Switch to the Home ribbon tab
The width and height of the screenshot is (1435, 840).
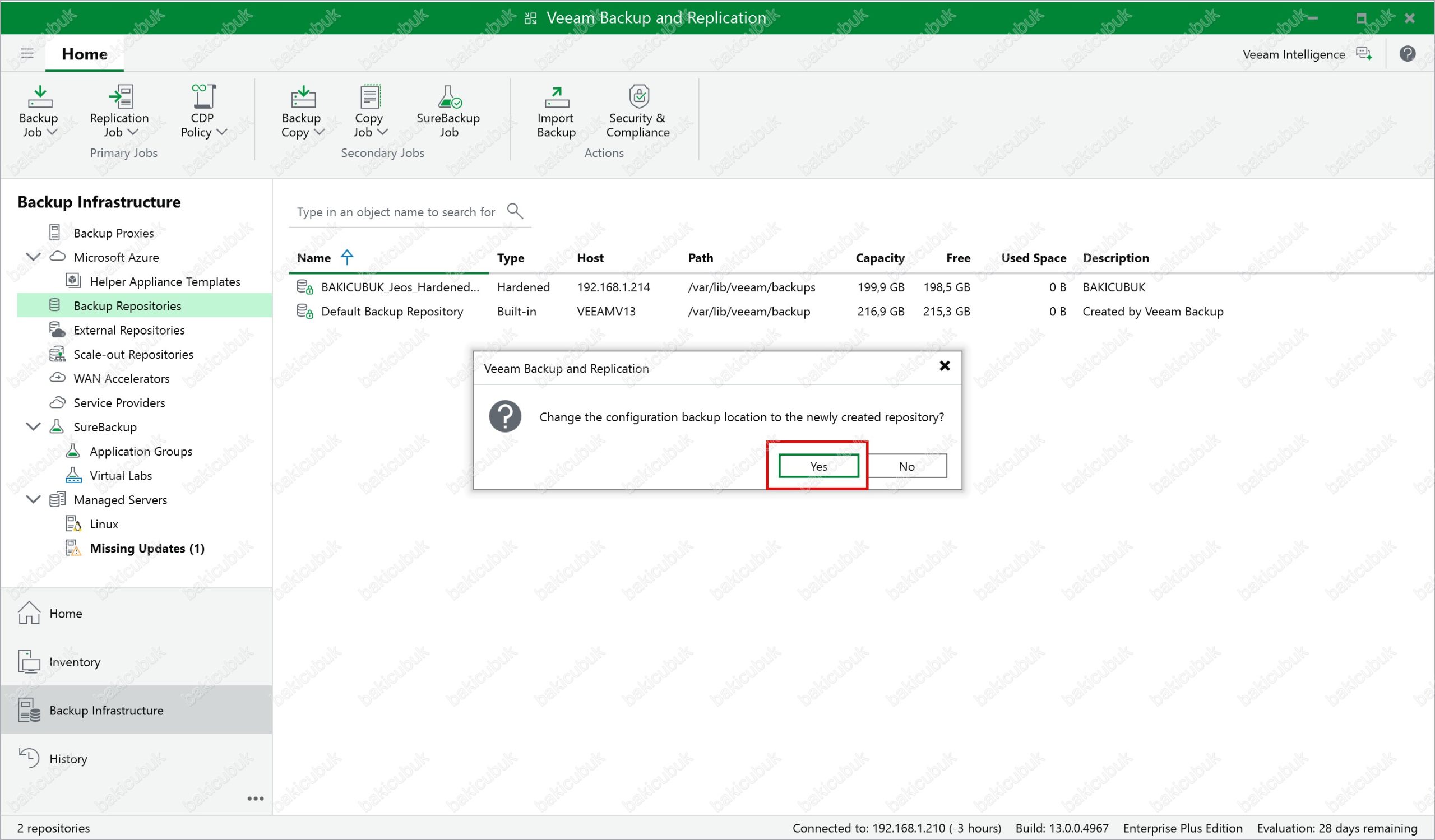(84, 54)
